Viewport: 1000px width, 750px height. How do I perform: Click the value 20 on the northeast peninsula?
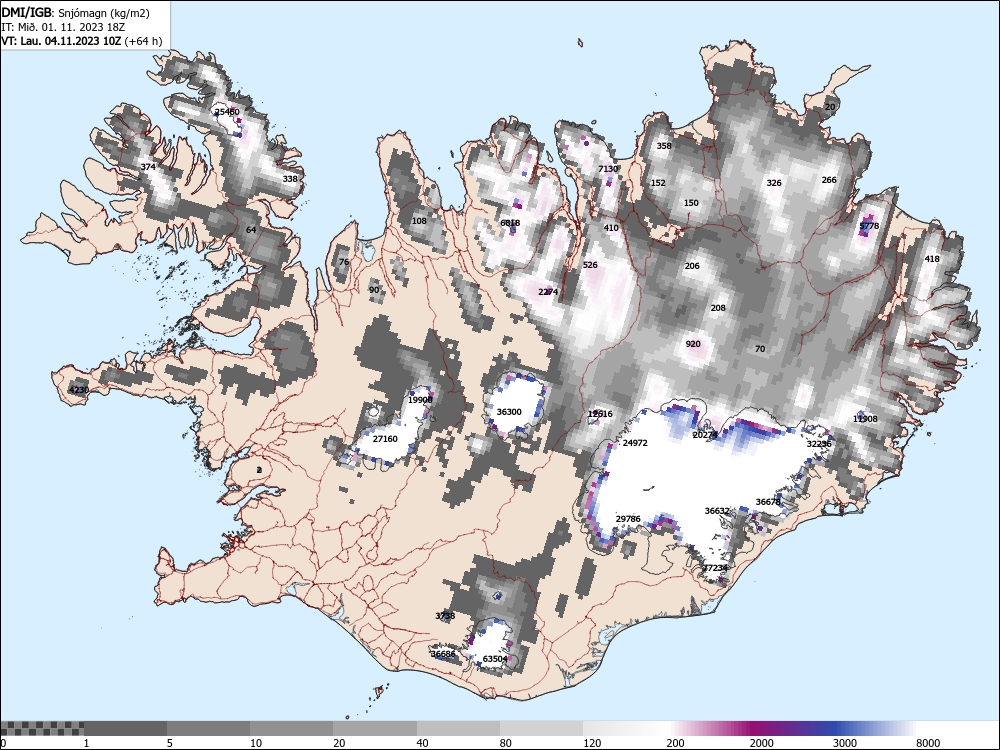pyautogui.click(x=830, y=107)
